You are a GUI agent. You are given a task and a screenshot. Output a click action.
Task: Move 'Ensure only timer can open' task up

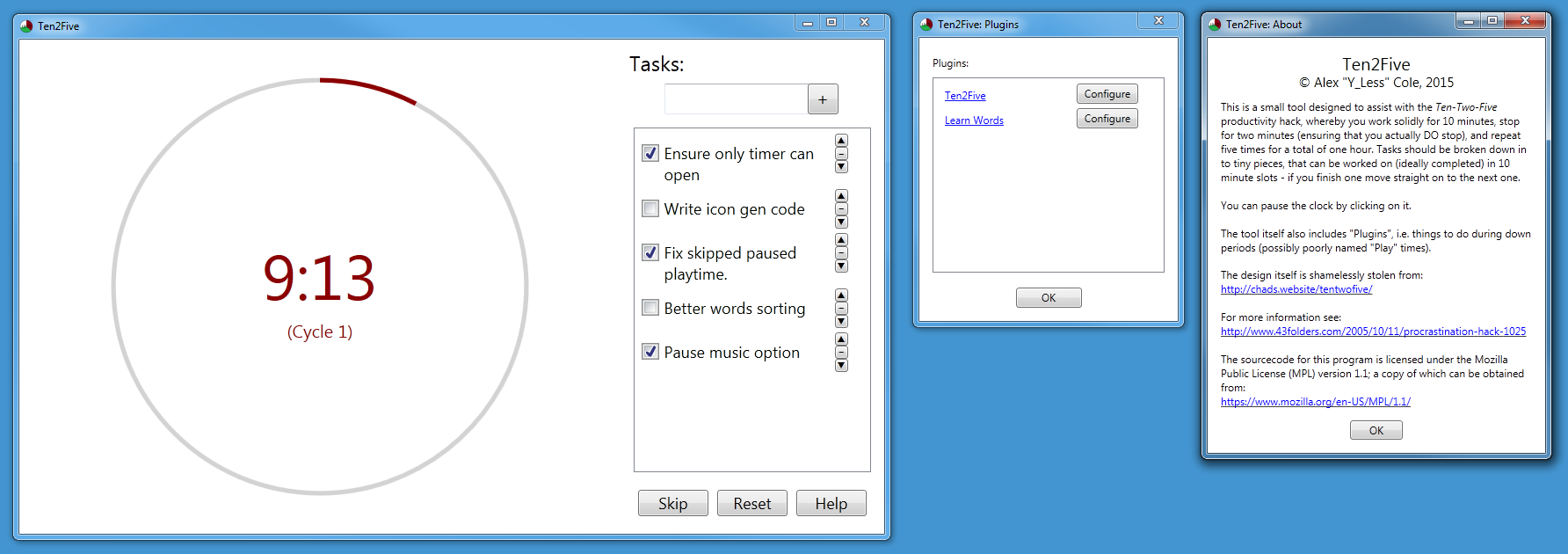tap(841, 141)
